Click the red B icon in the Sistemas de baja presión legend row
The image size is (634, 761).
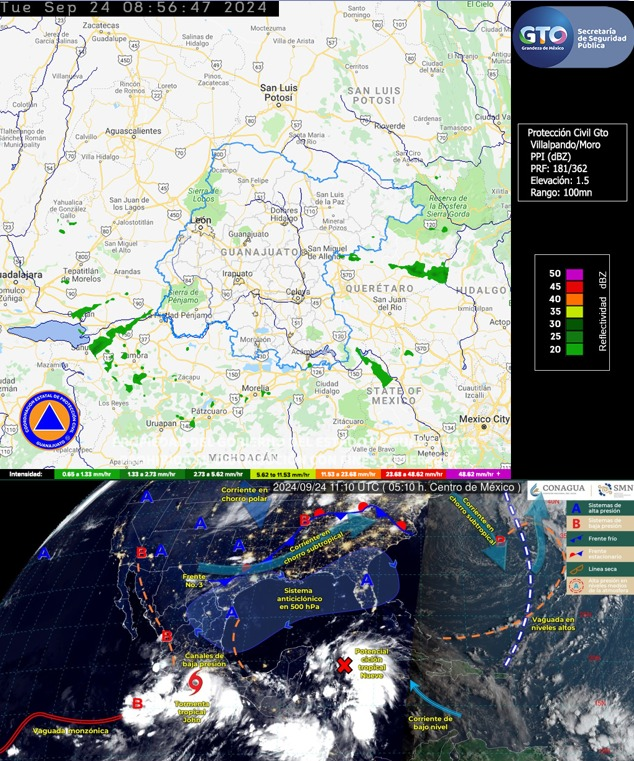click(576, 524)
